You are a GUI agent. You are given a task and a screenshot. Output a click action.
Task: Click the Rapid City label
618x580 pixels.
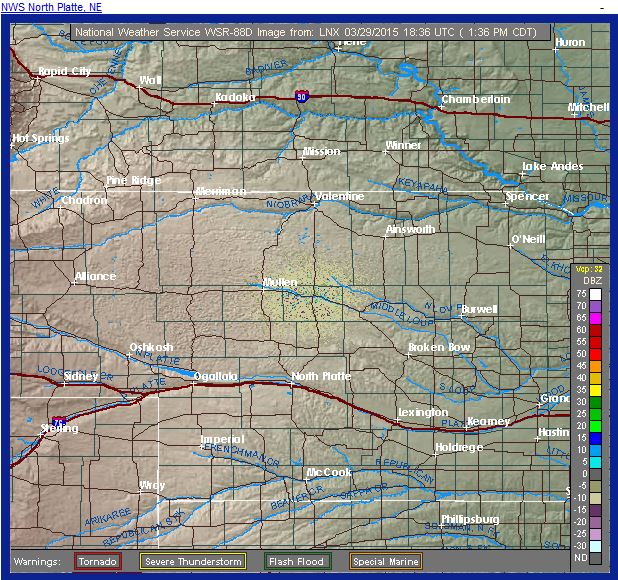coord(64,71)
